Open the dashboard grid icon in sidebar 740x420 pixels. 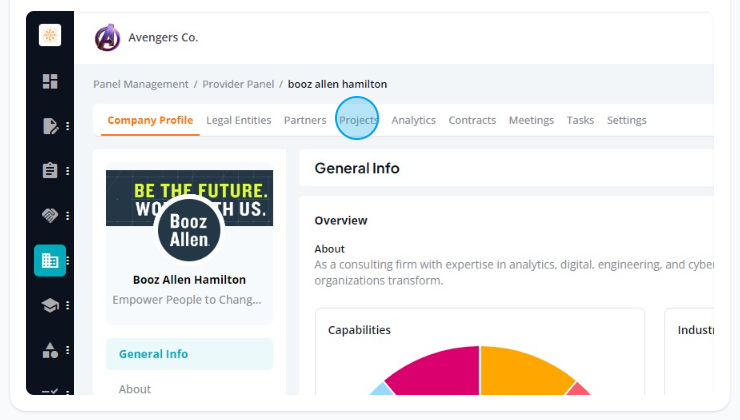50,81
